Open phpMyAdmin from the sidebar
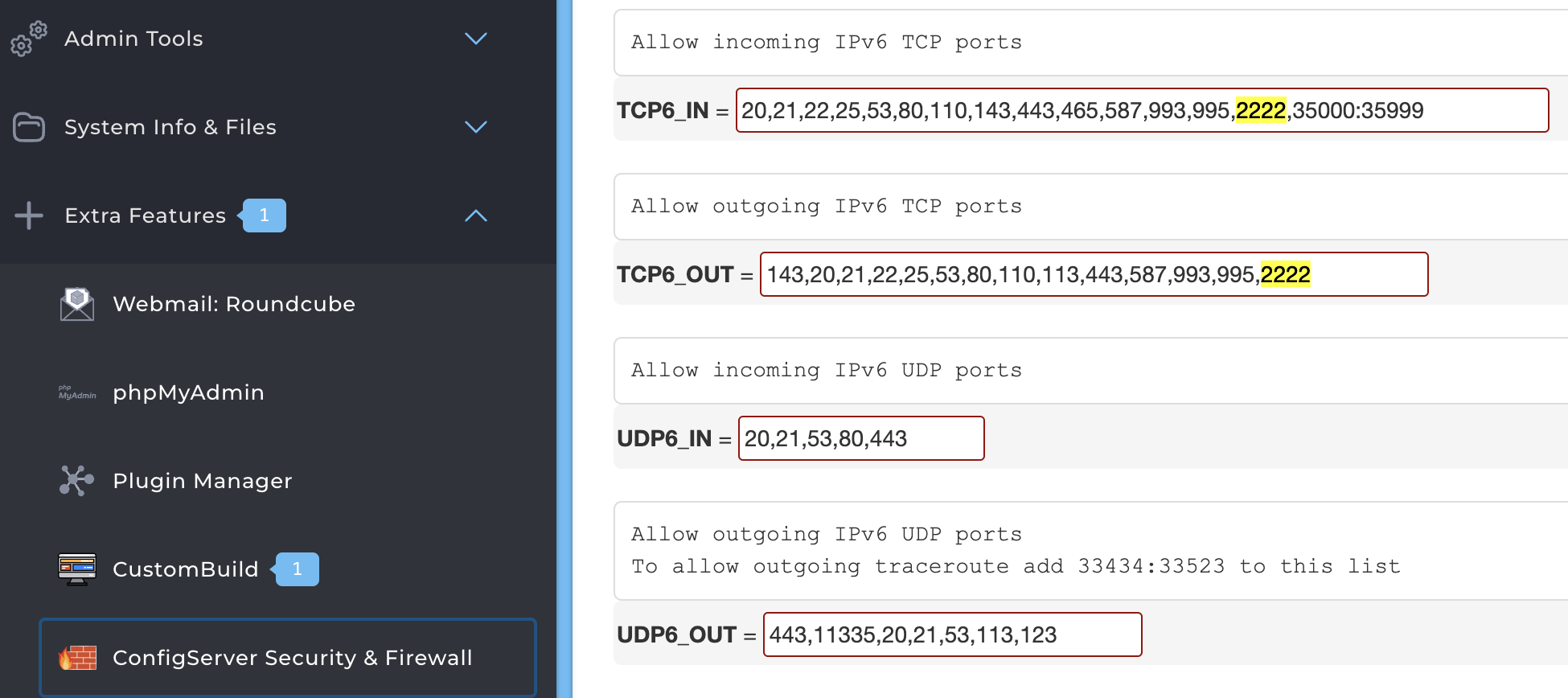Screen dimensions: 1568x698 coord(188,392)
